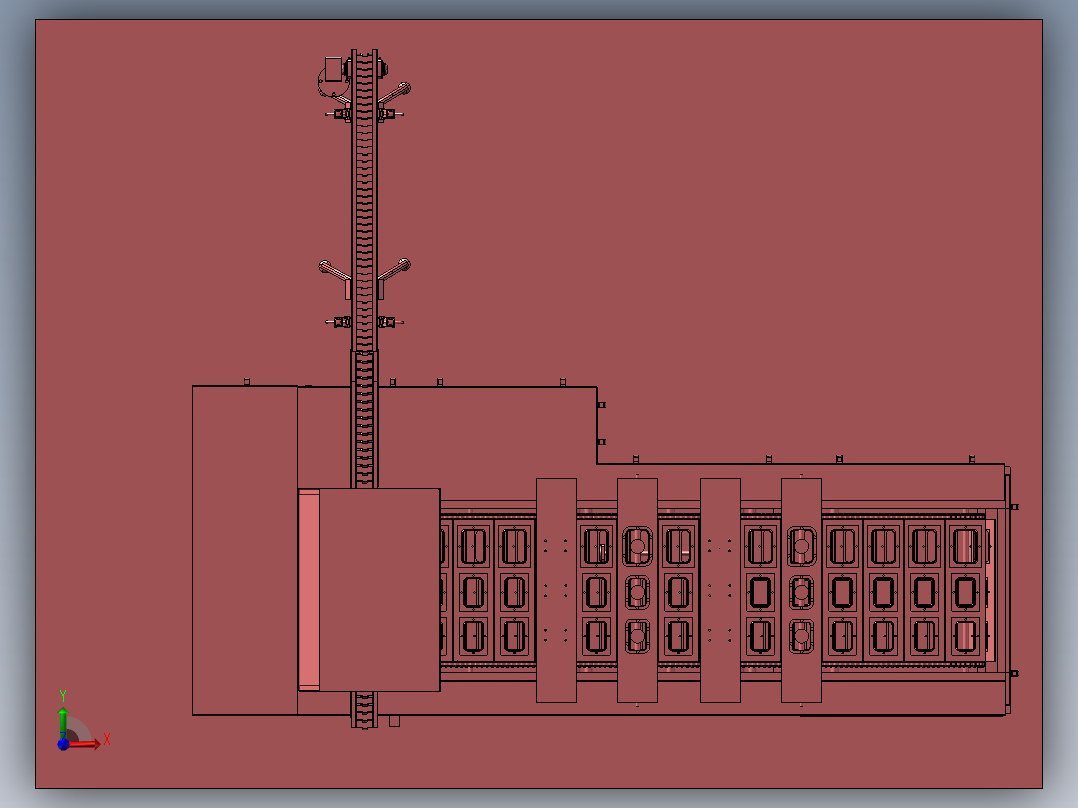
Task: Select the top right handle knob on the conveyor
Action: click(405, 88)
